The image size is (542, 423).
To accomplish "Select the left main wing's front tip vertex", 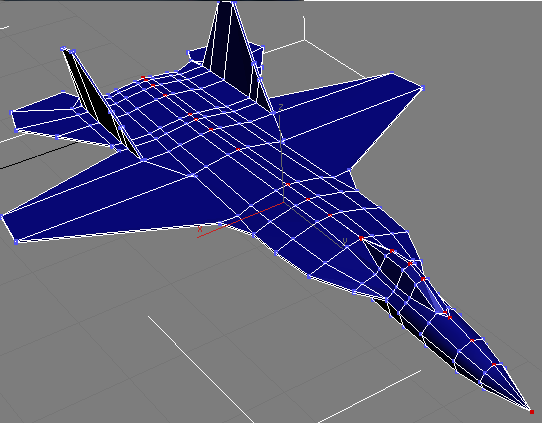I will click(x=16, y=243).
